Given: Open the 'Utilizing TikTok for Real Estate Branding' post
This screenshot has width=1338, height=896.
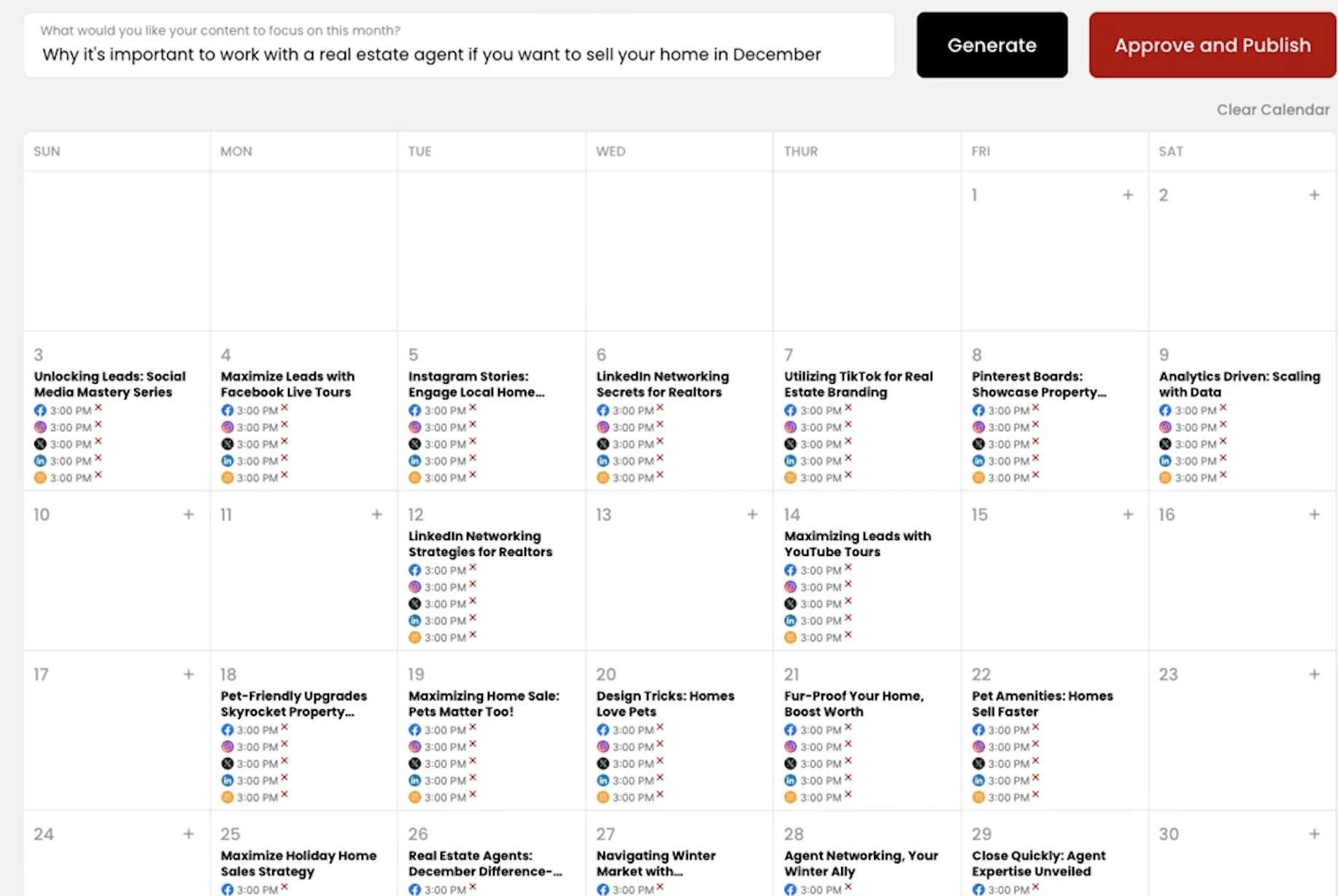Looking at the screenshot, I should pyautogui.click(x=859, y=385).
